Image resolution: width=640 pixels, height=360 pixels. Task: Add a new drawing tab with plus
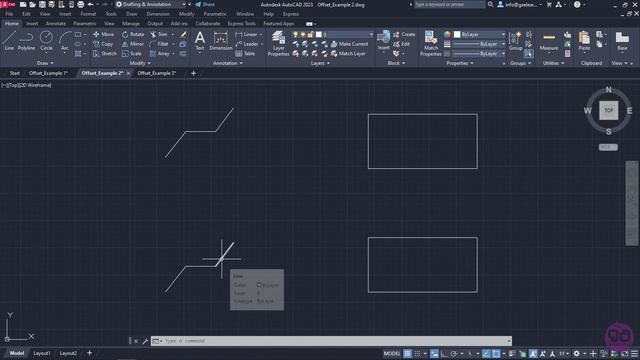193,73
